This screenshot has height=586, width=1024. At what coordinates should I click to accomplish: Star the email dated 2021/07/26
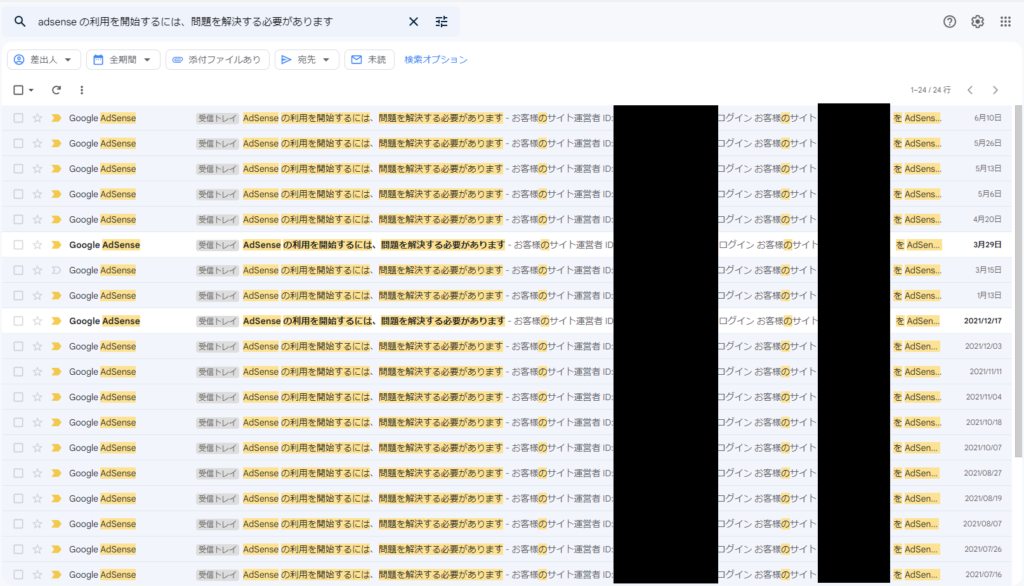[x=37, y=549]
